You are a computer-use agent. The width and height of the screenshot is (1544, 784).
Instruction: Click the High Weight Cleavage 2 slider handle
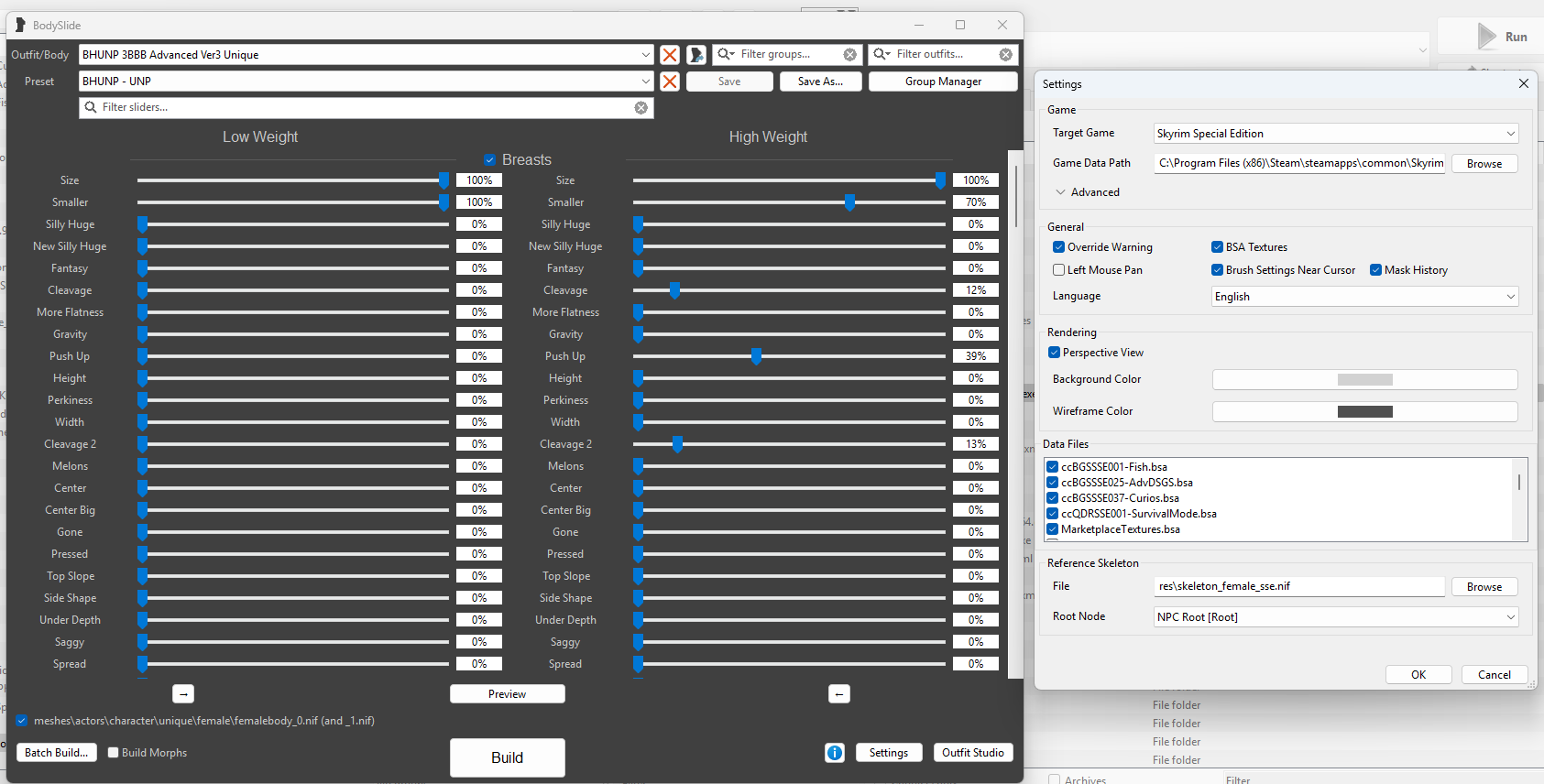click(677, 444)
